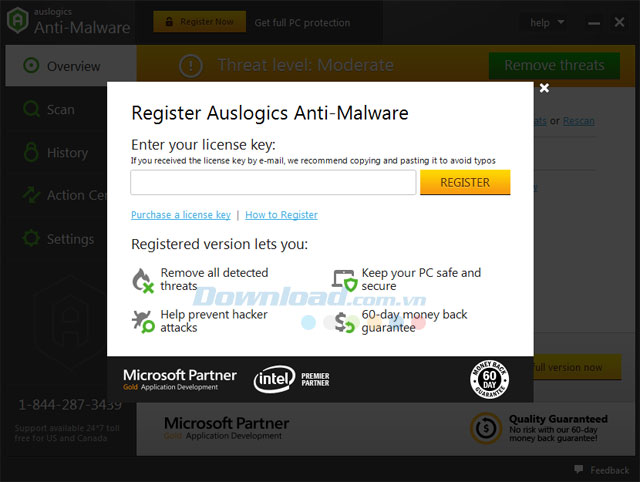The width and height of the screenshot is (640, 482).
Task: Click the Action Center arrows icon
Action: coord(31,195)
